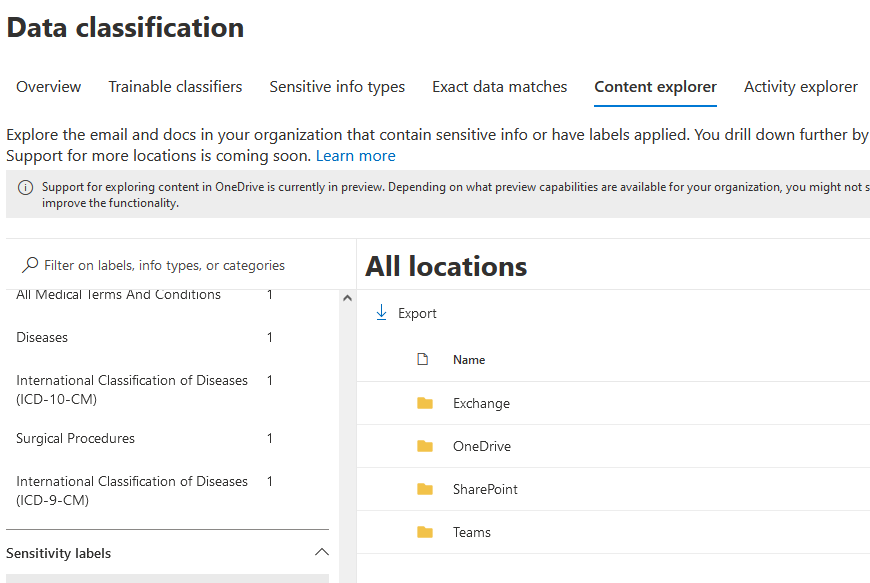Open the Exact data matches tab

click(499, 87)
